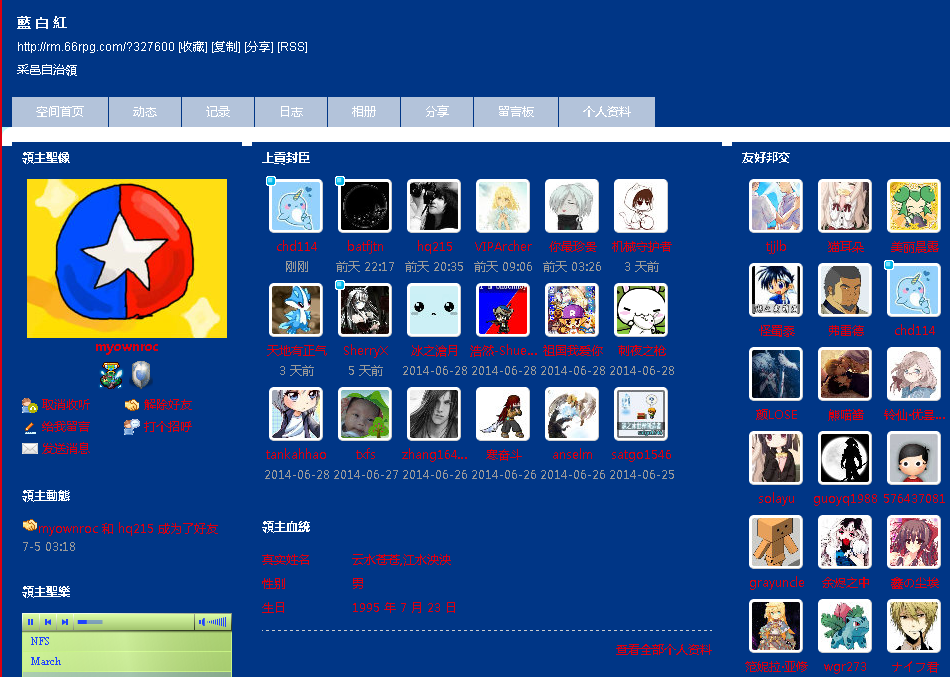Open batfjtn visitor avatar
The height and width of the screenshot is (677, 950).
point(365,206)
